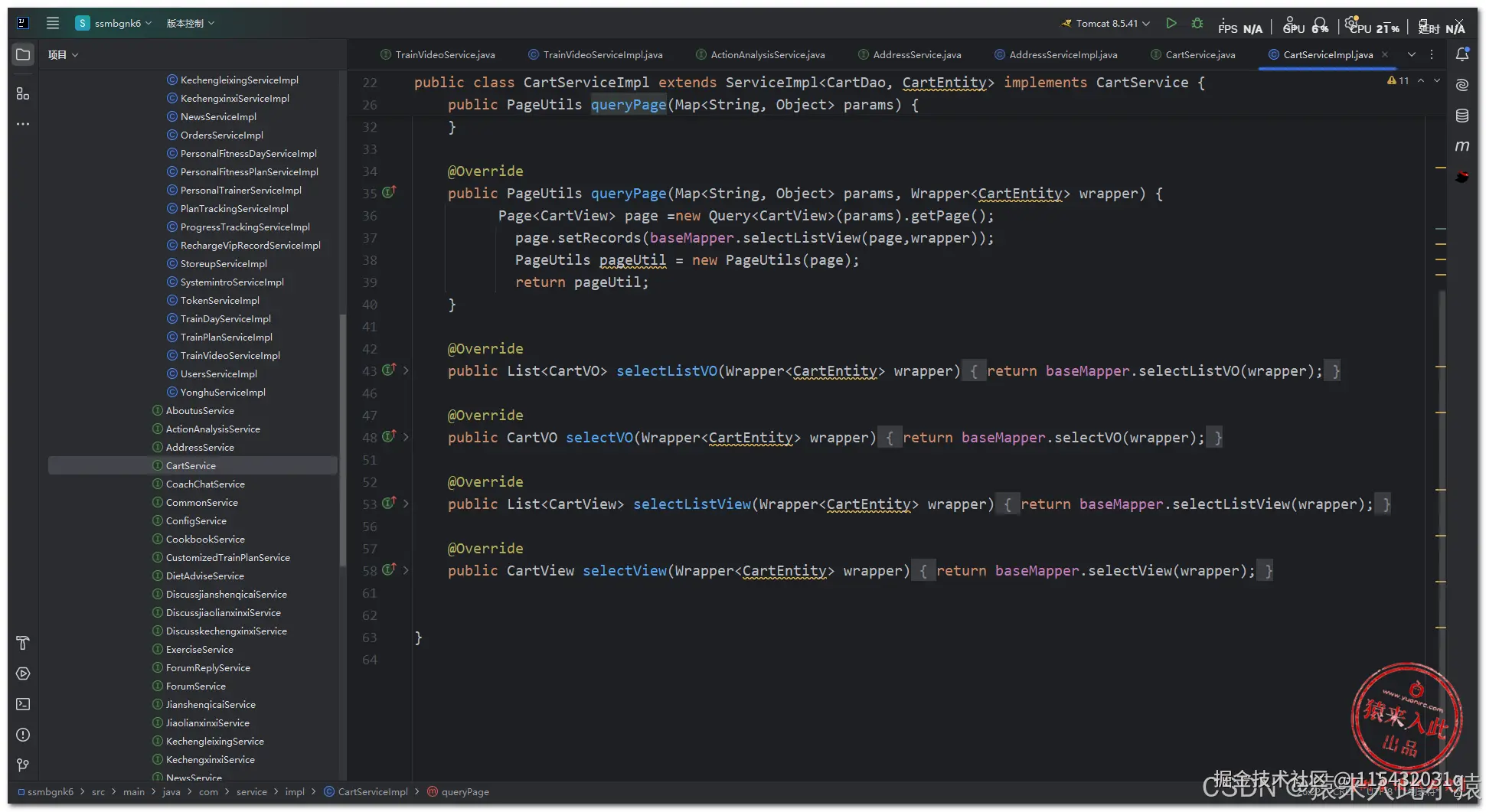
Task: Switch to the AddressServiceImpl.java tab
Action: click(1056, 55)
